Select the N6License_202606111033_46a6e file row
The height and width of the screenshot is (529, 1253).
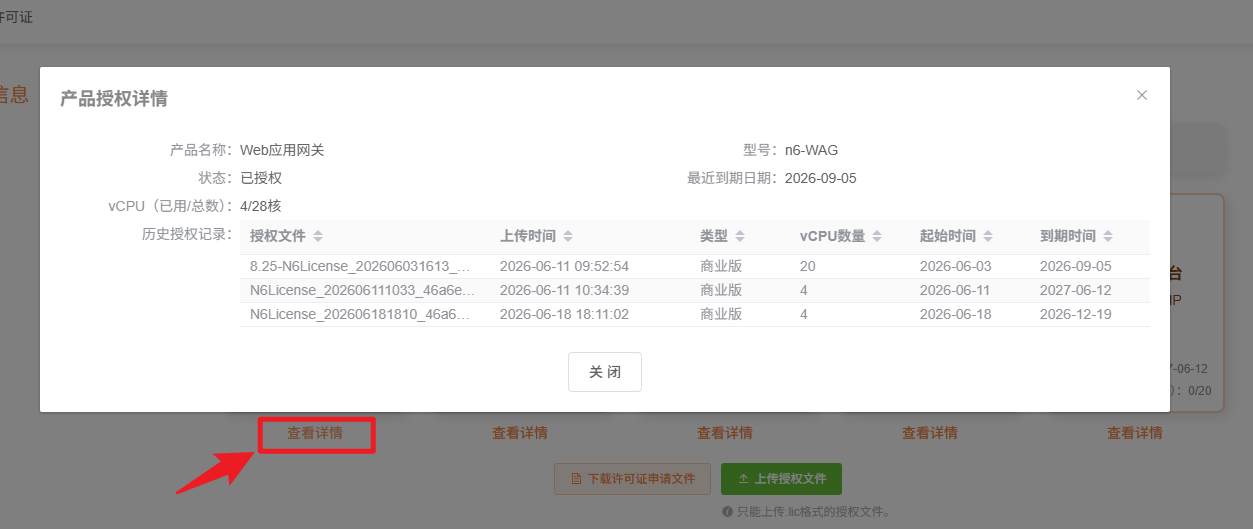tap(695, 290)
